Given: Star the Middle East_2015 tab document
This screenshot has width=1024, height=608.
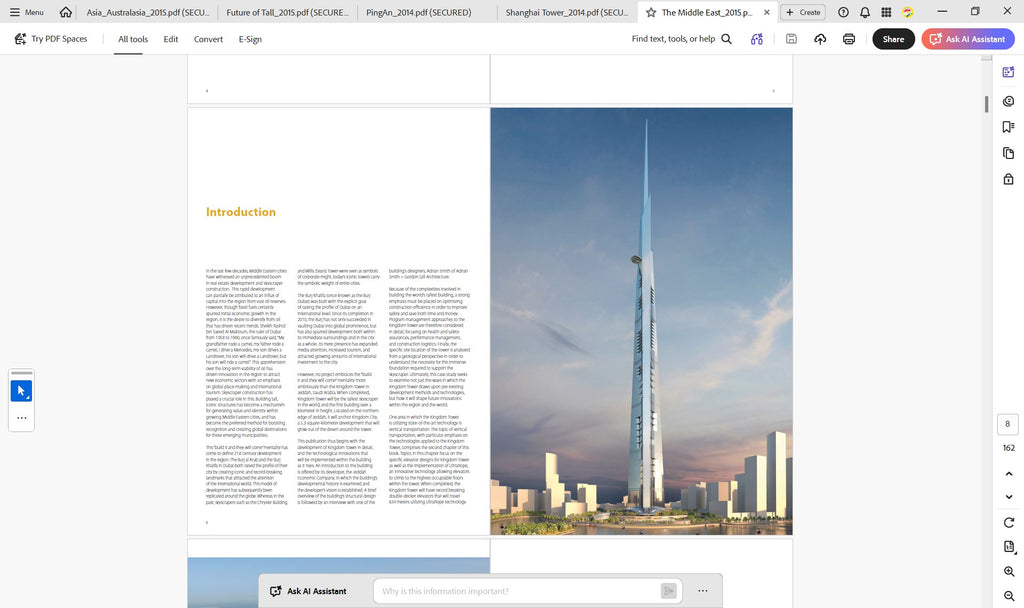Looking at the screenshot, I should click(650, 12).
